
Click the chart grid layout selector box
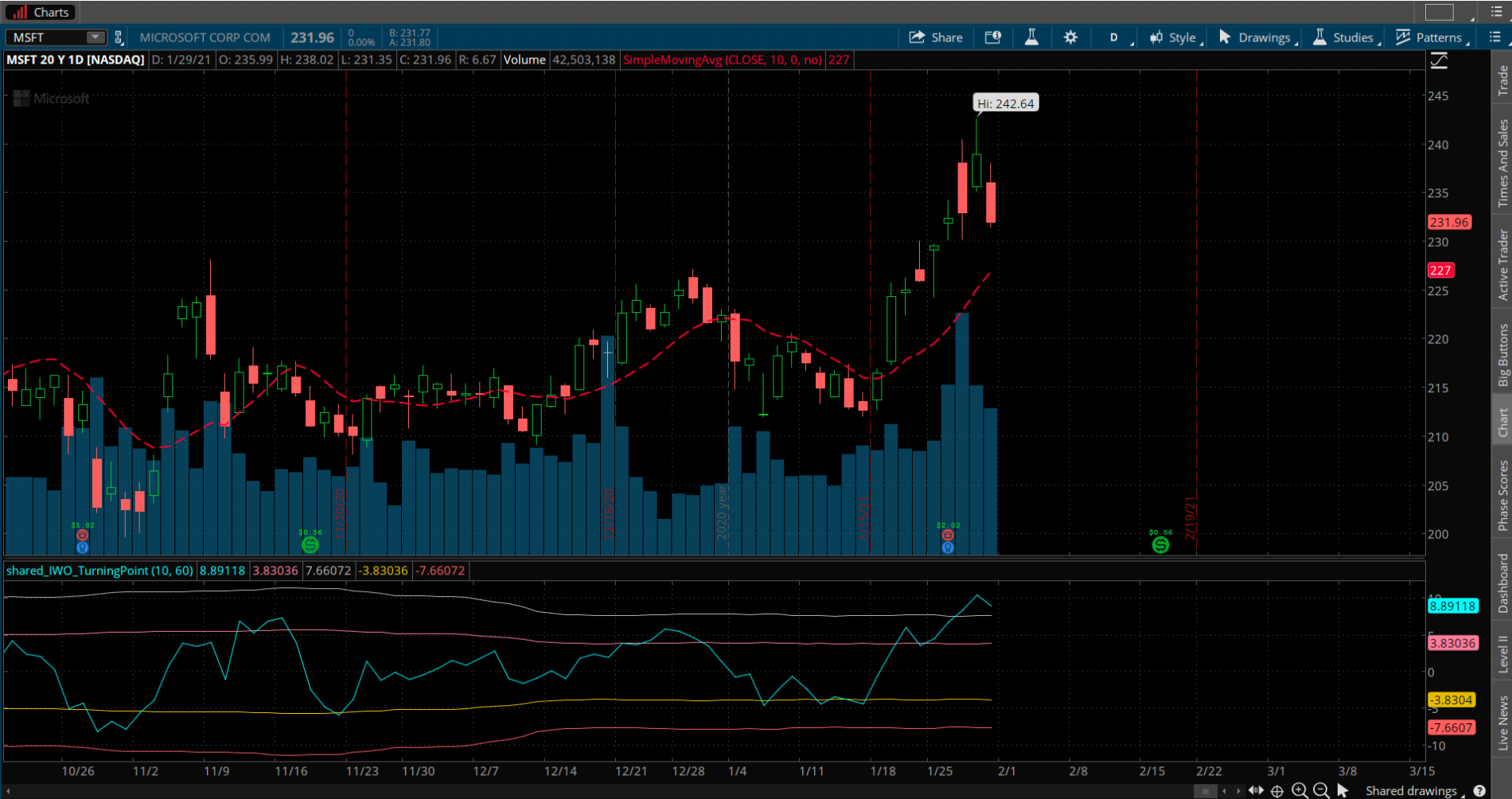[x=1439, y=12]
